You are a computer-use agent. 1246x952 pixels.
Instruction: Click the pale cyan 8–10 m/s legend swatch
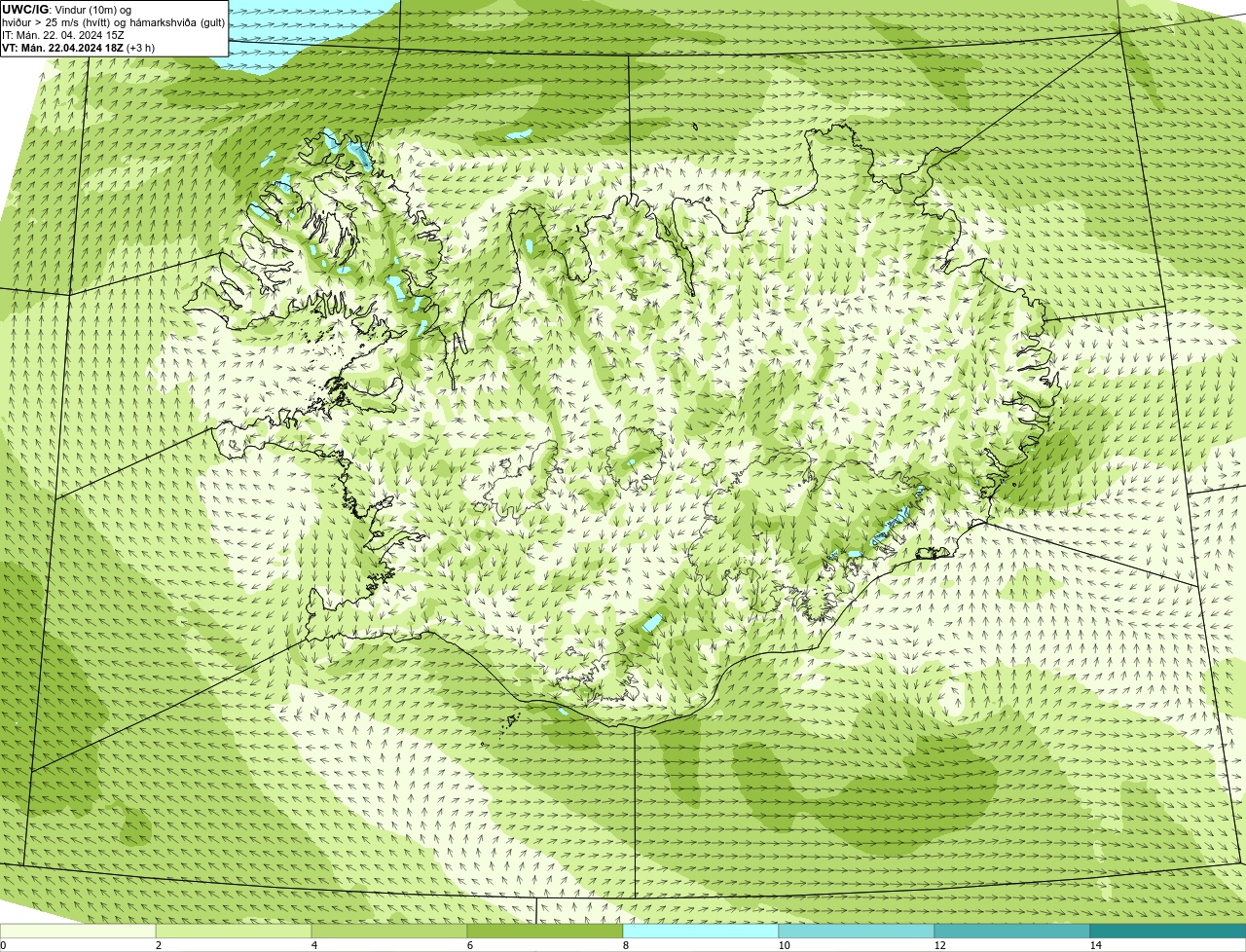pyautogui.click(x=701, y=931)
